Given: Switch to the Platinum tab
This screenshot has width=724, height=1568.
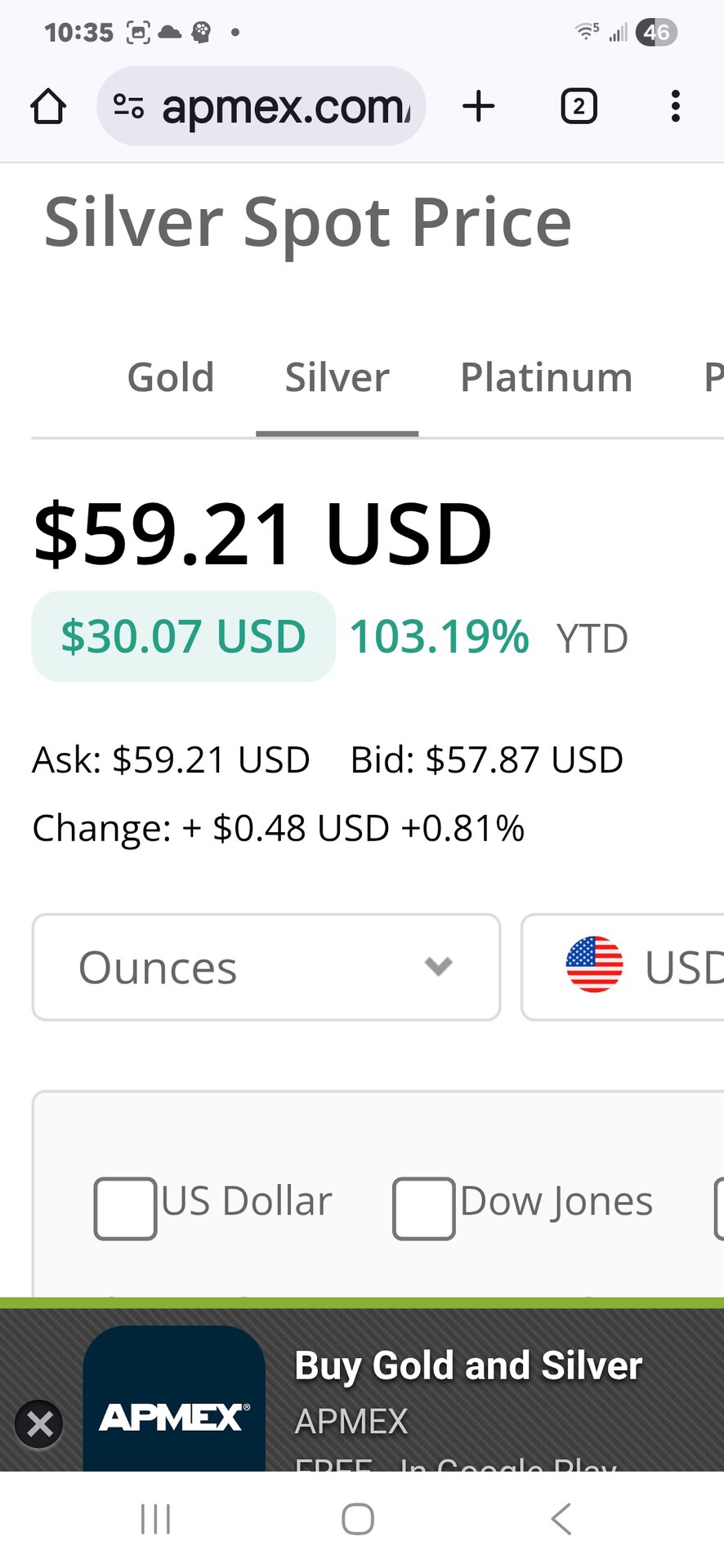Looking at the screenshot, I should click(546, 378).
